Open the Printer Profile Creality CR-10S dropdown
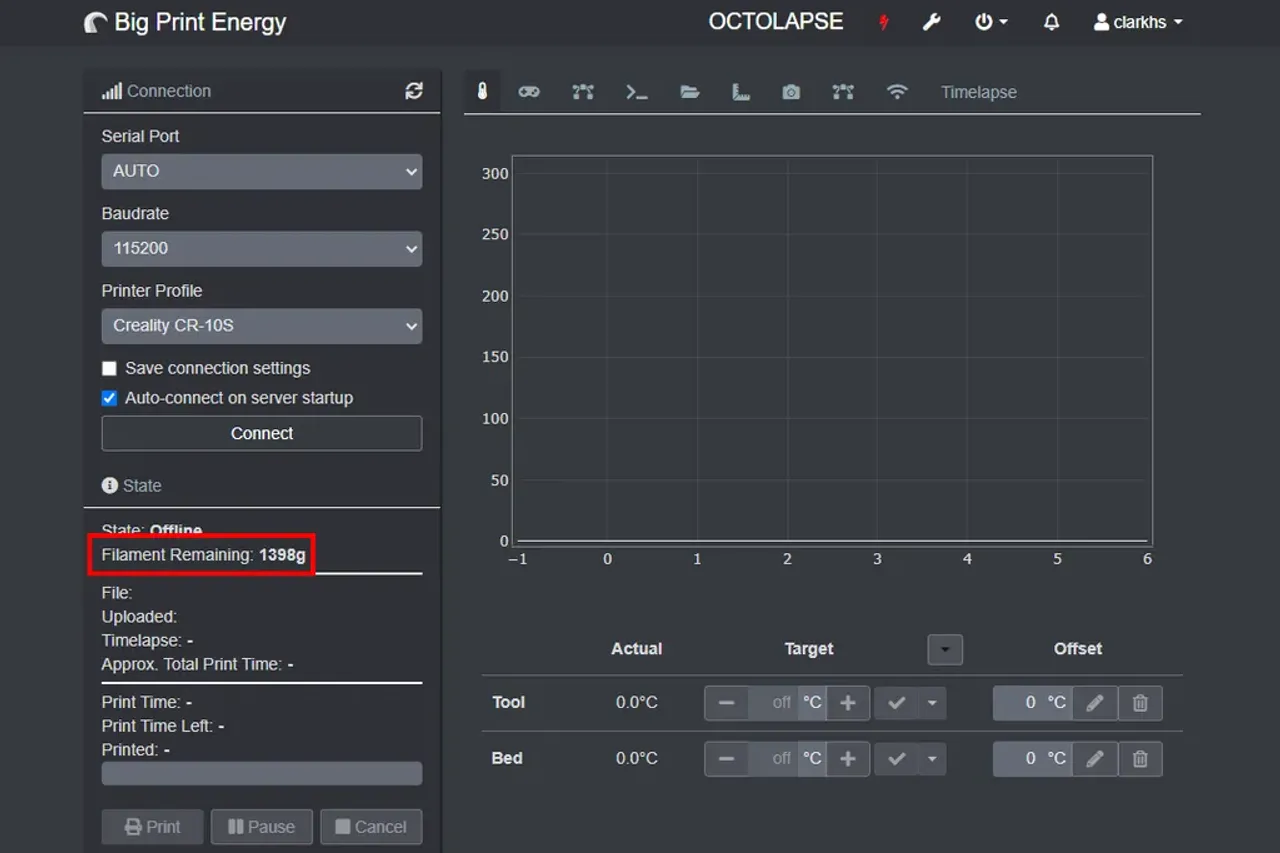The height and width of the screenshot is (853, 1280). click(x=262, y=326)
